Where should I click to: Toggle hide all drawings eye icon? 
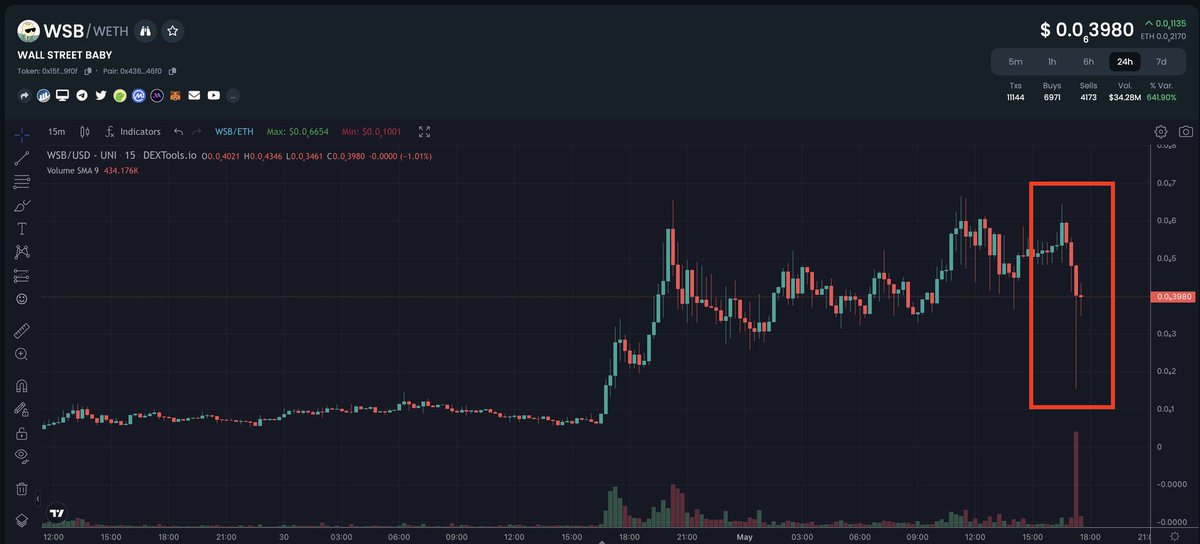[21, 456]
